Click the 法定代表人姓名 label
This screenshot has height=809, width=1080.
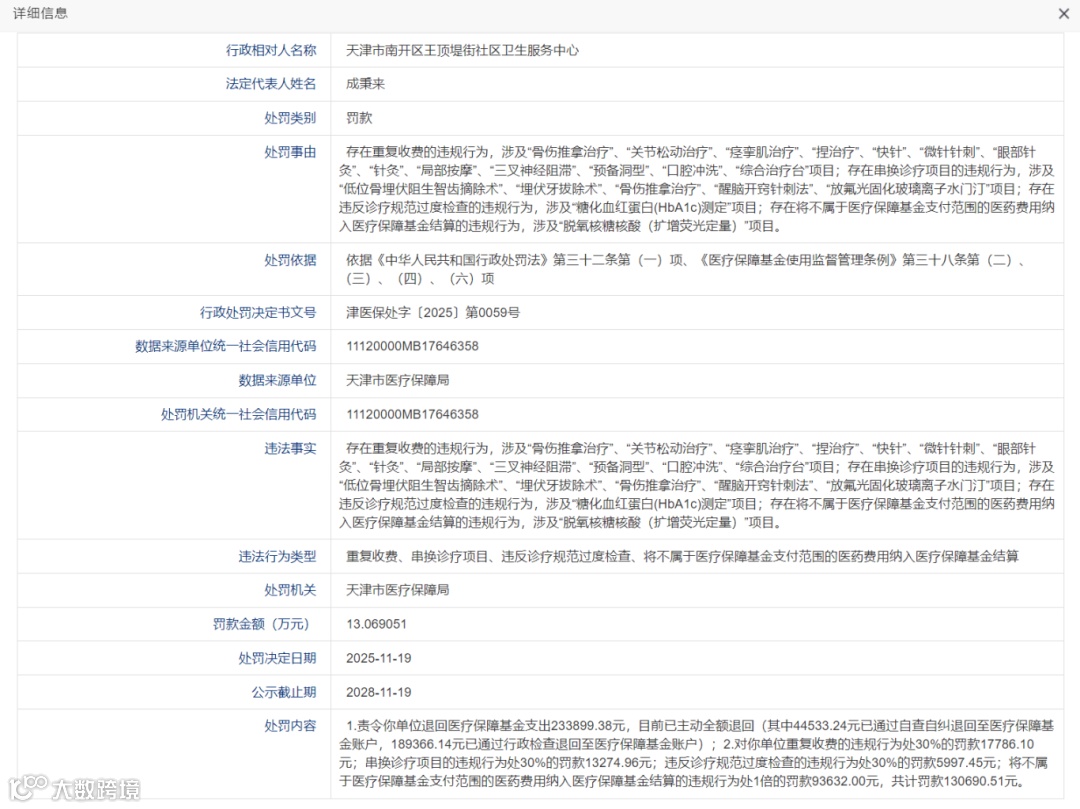click(271, 84)
